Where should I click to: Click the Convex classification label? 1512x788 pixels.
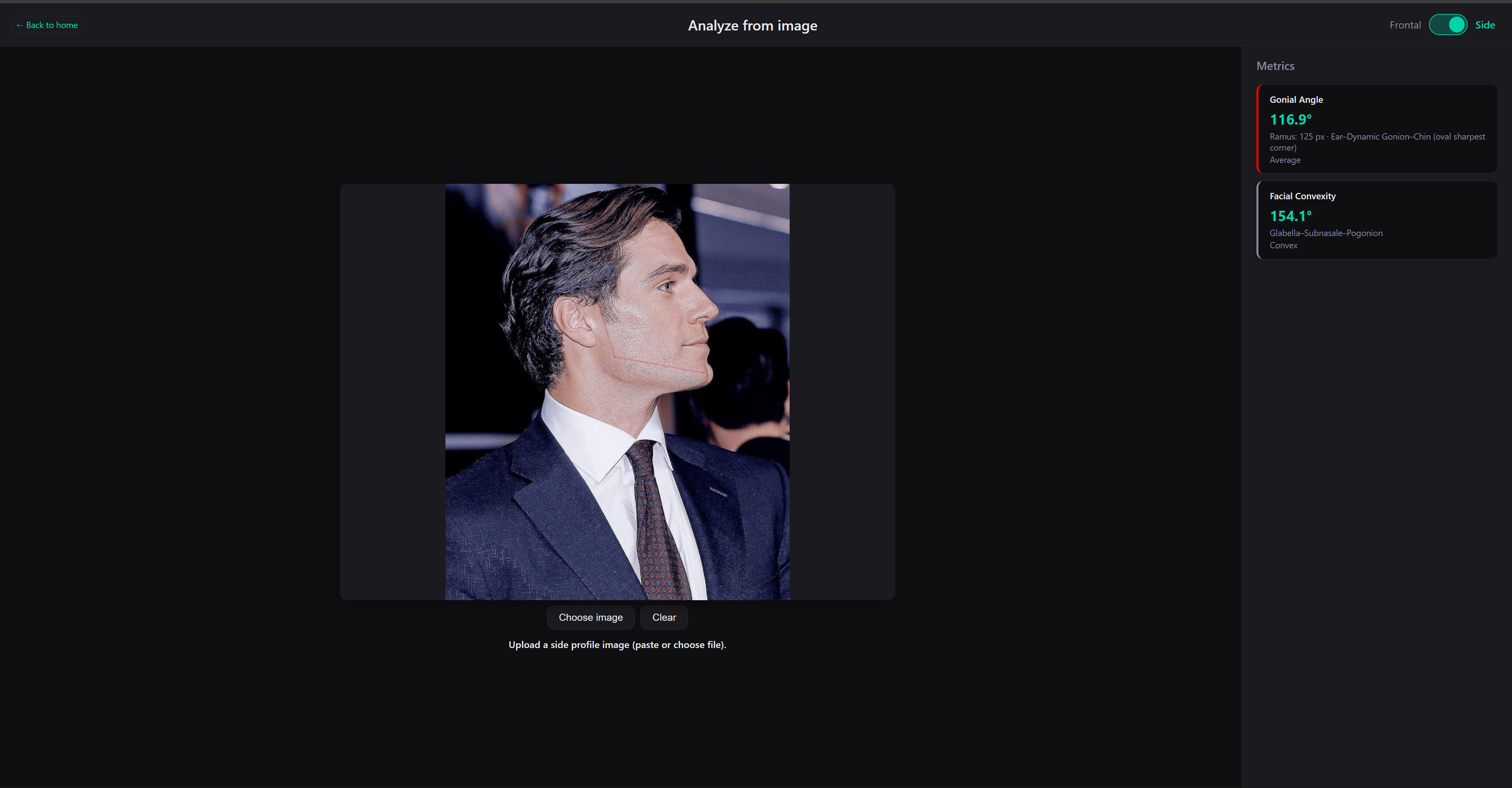click(1283, 246)
